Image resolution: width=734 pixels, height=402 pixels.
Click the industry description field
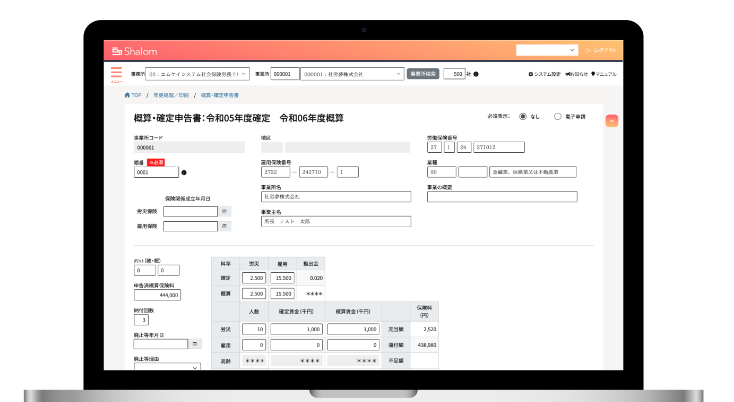(533, 172)
